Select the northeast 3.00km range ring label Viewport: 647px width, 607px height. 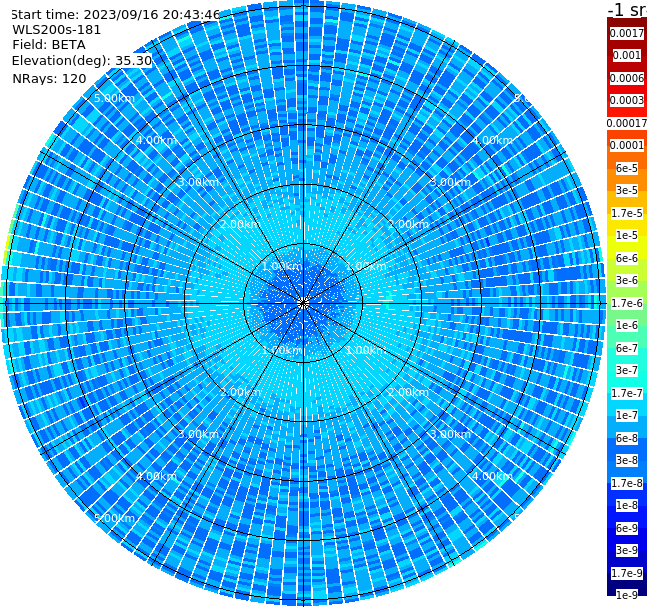[x=450, y=182]
